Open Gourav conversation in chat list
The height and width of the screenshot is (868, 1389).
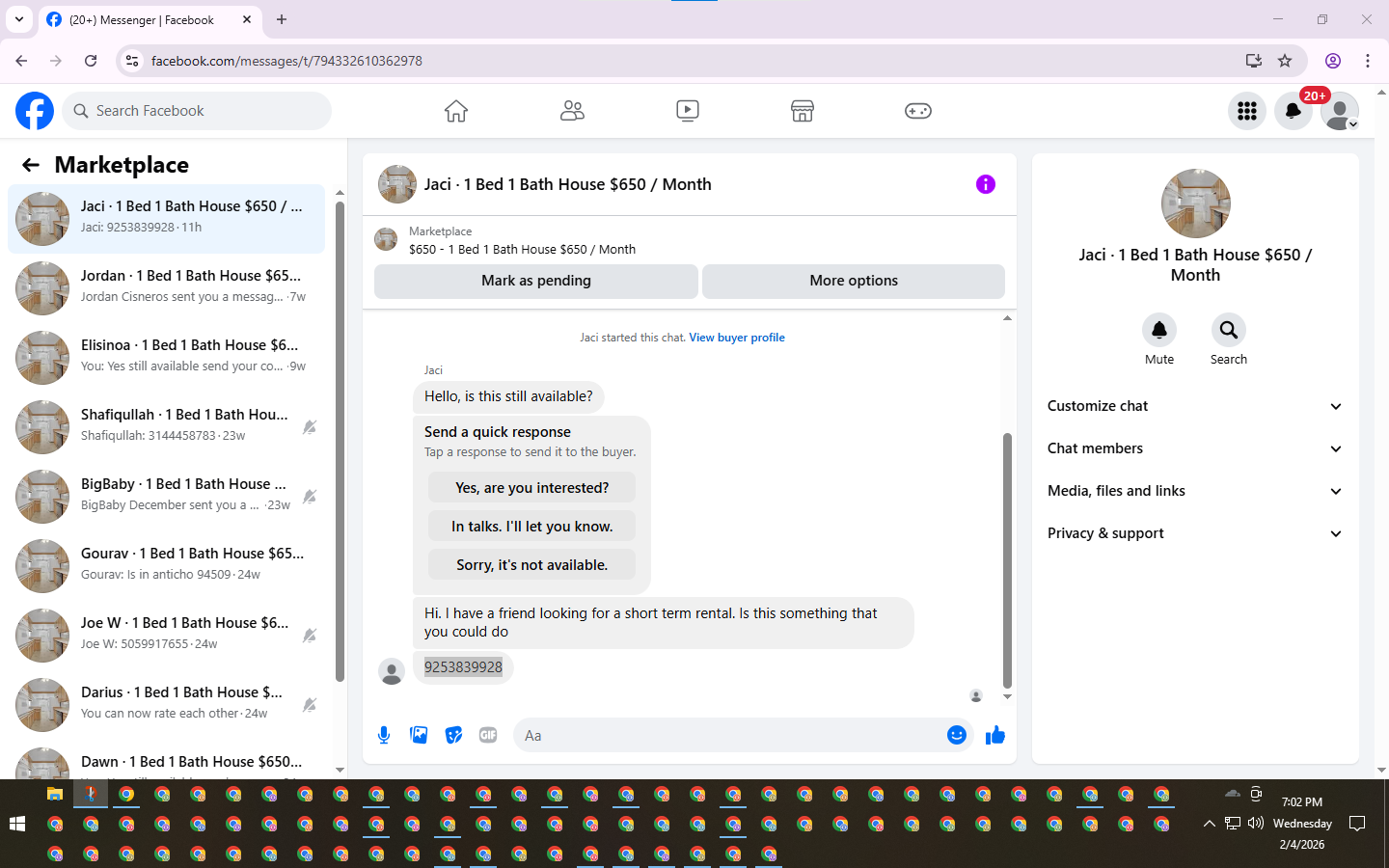point(166,566)
